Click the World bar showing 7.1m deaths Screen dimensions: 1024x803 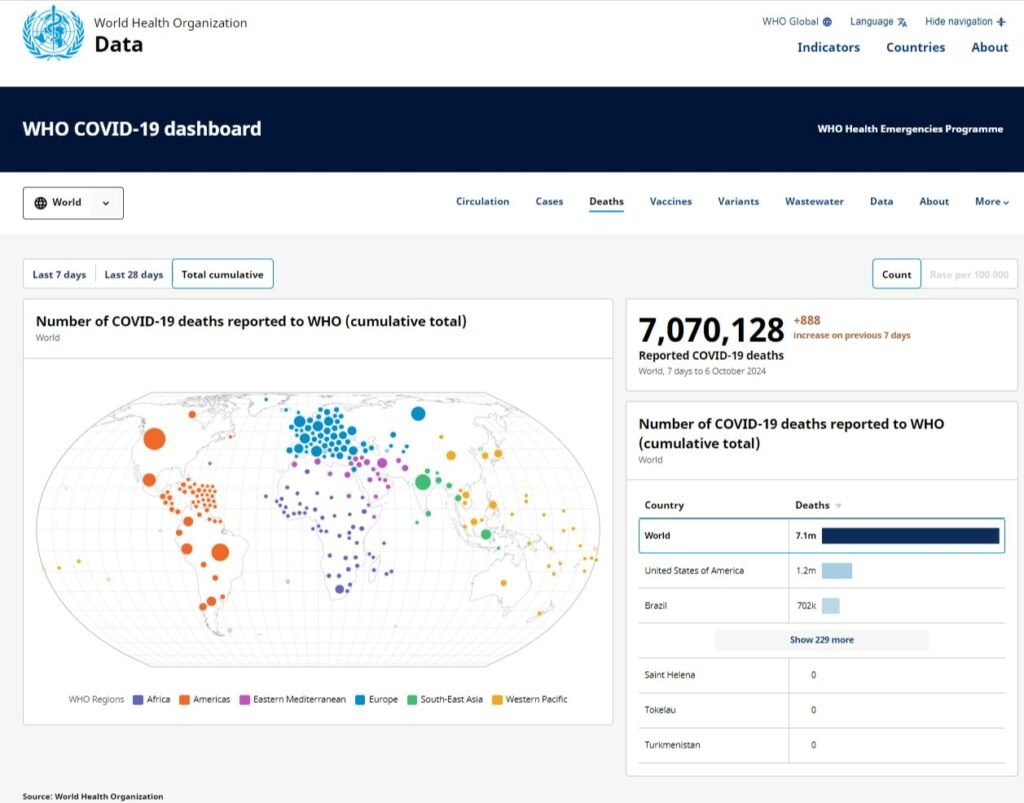pos(910,536)
